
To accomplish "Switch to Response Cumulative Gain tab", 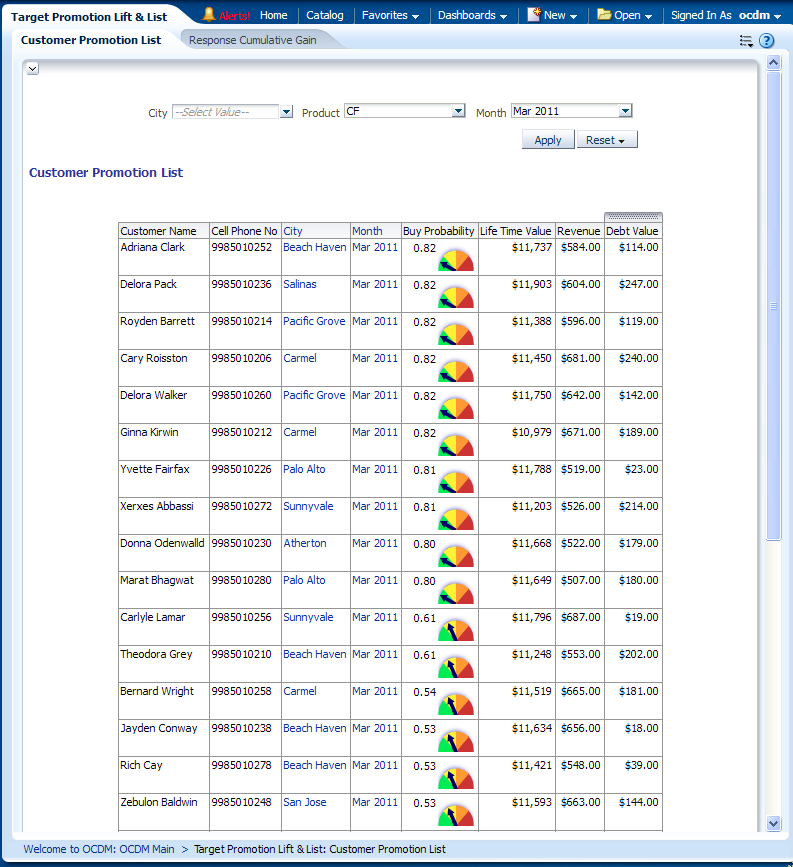I will [252, 40].
